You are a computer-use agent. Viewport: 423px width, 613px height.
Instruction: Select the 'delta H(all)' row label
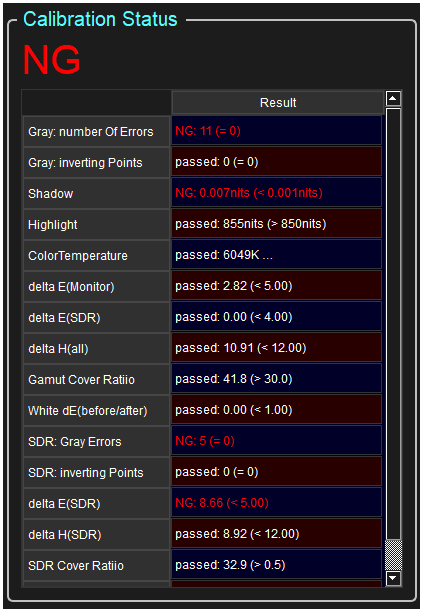pyautogui.click(x=97, y=349)
